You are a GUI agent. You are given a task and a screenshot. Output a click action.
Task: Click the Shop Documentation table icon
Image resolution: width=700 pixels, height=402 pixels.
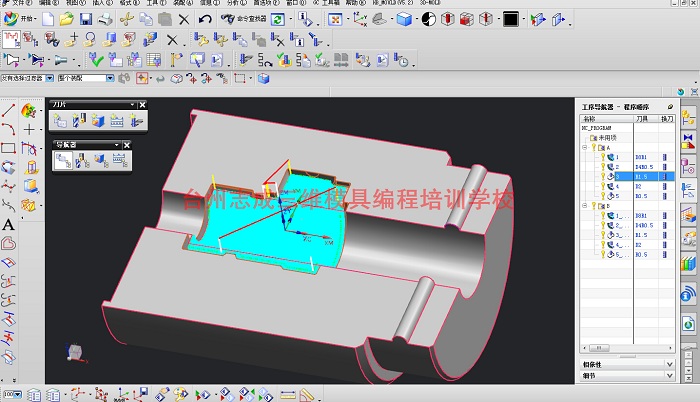pyautogui.click(x=154, y=60)
